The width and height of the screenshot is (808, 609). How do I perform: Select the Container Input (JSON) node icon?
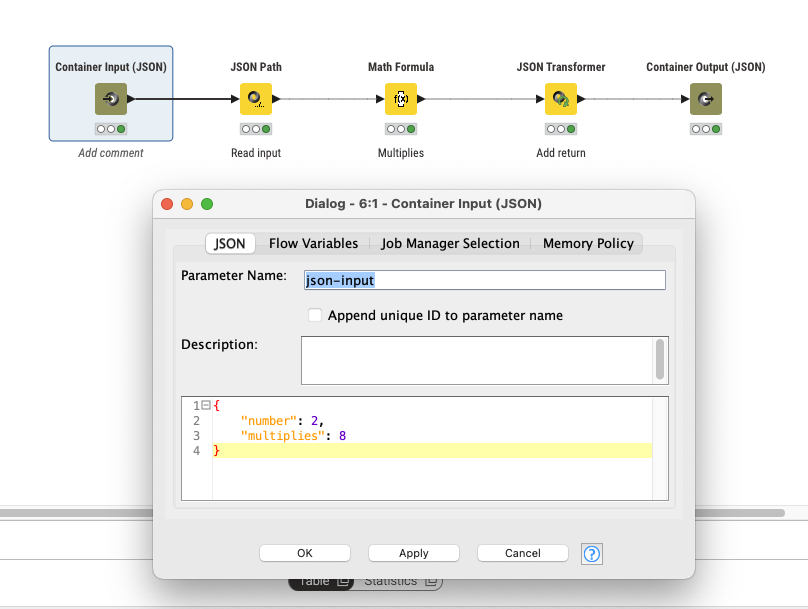(x=110, y=99)
